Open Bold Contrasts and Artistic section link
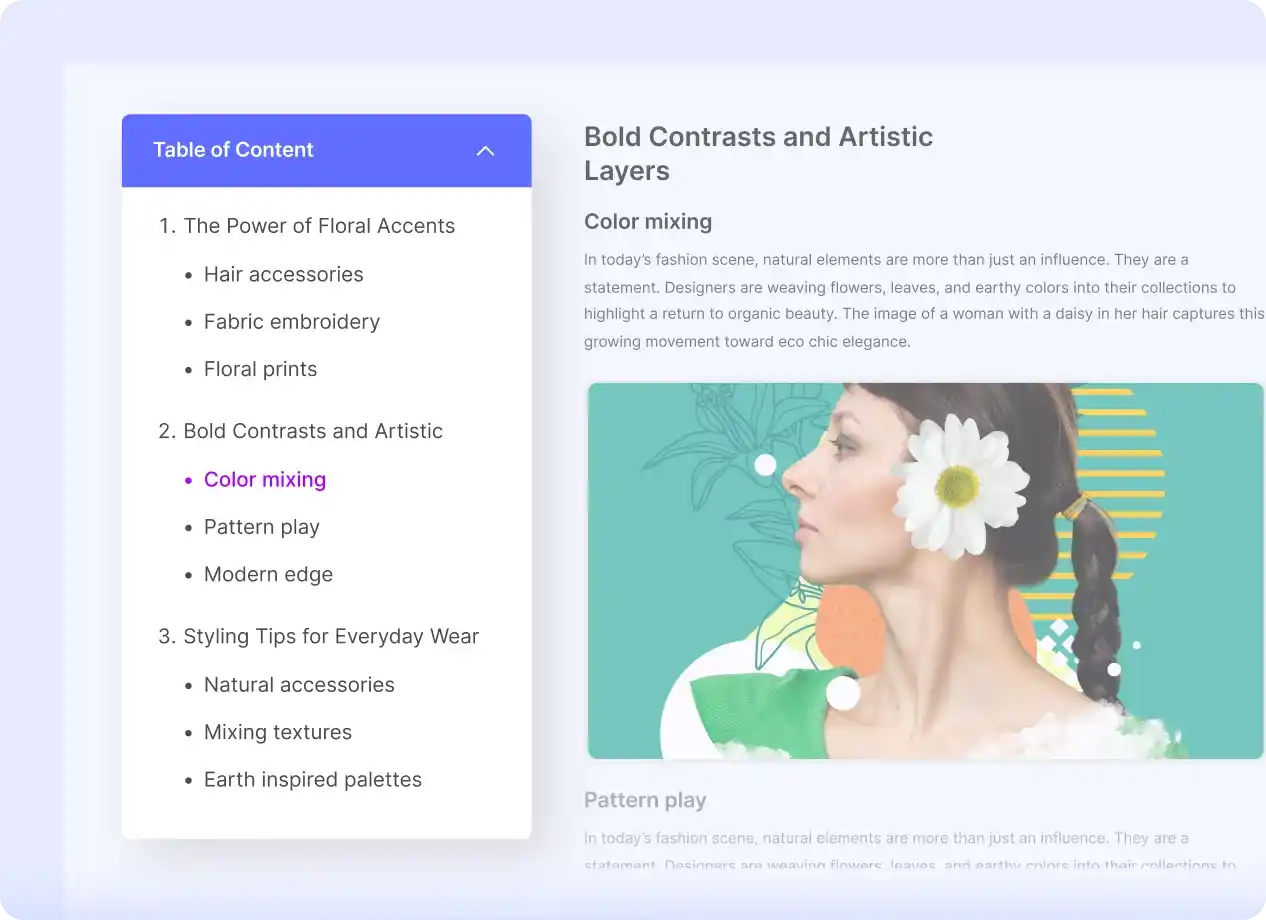1266x920 pixels. point(312,431)
